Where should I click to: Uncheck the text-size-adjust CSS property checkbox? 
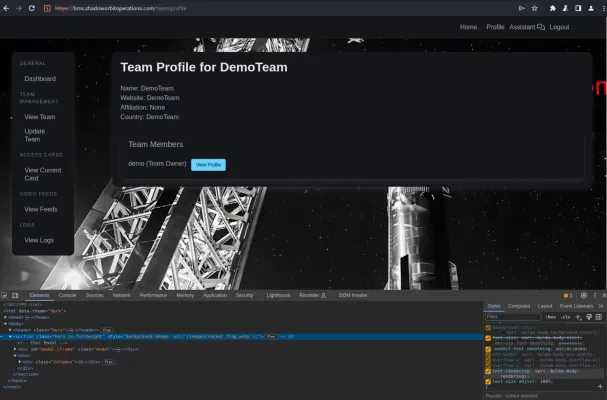488,381
